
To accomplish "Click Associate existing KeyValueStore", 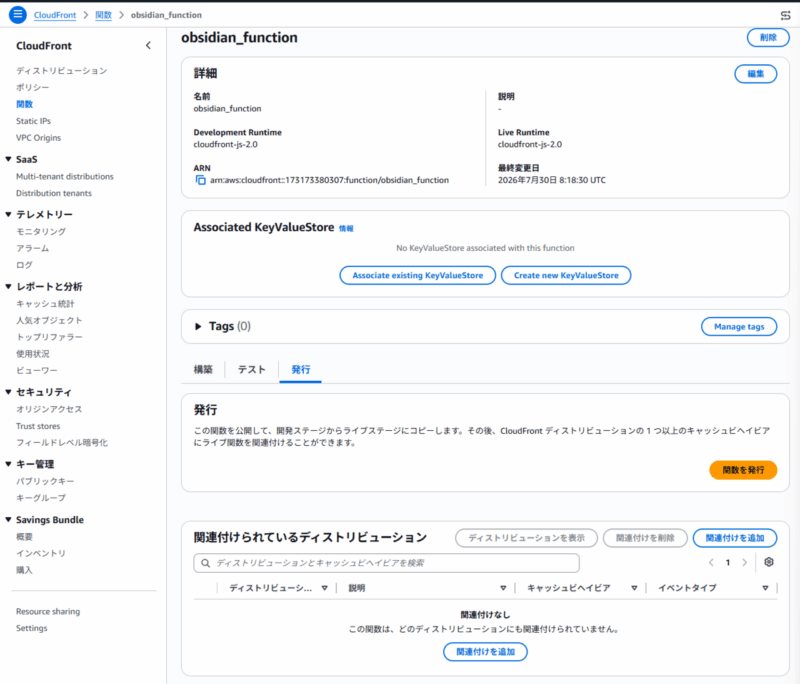I will click(x=417, y=275).
